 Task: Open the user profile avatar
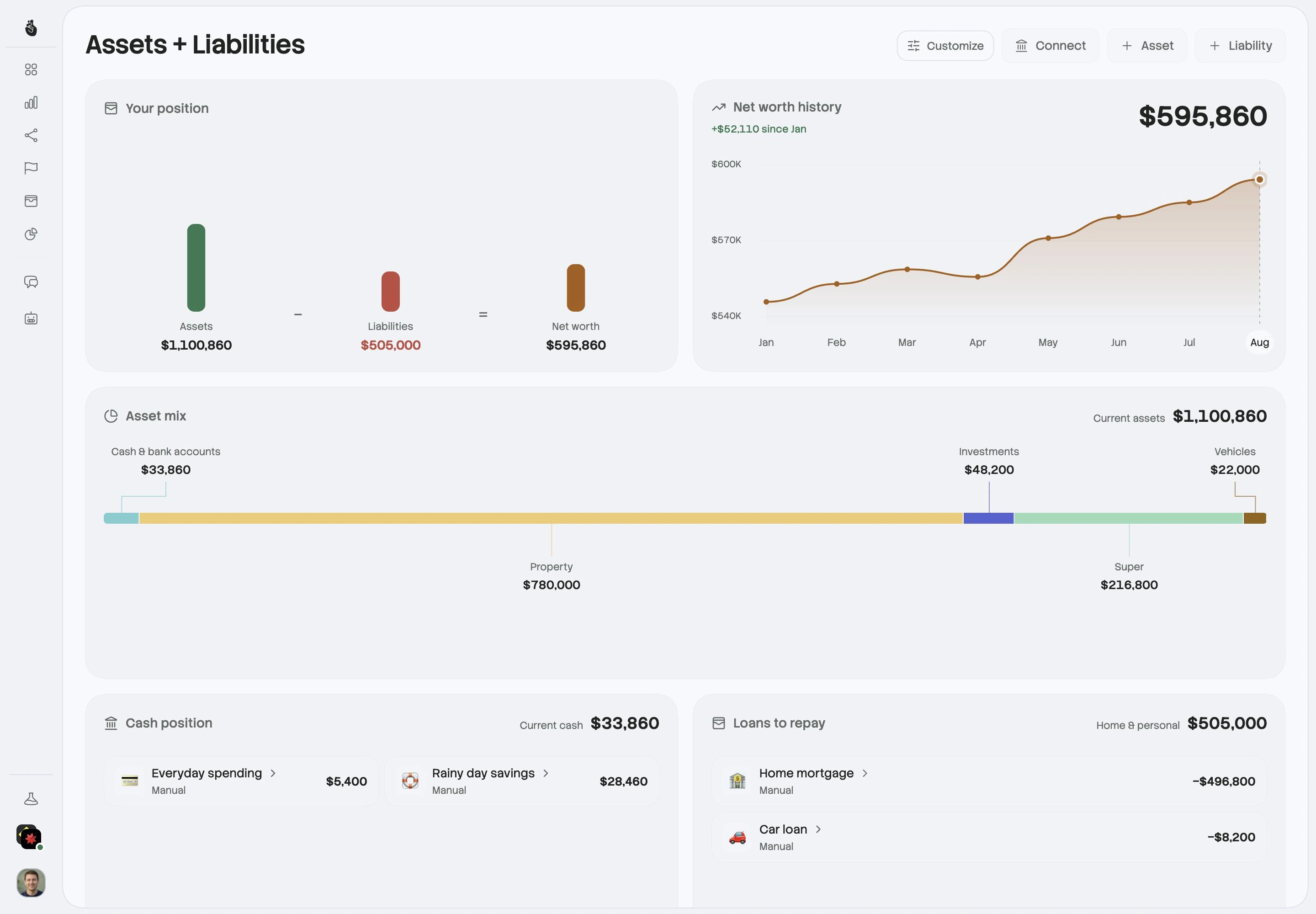tap(31, 882)
